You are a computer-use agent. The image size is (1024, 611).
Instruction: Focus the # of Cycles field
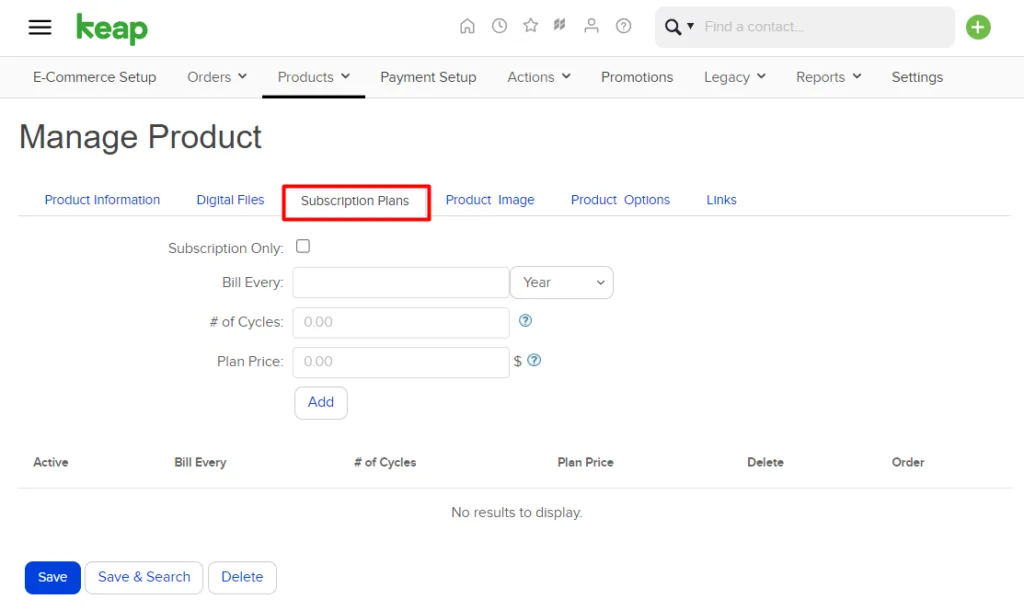pos(401,322)
